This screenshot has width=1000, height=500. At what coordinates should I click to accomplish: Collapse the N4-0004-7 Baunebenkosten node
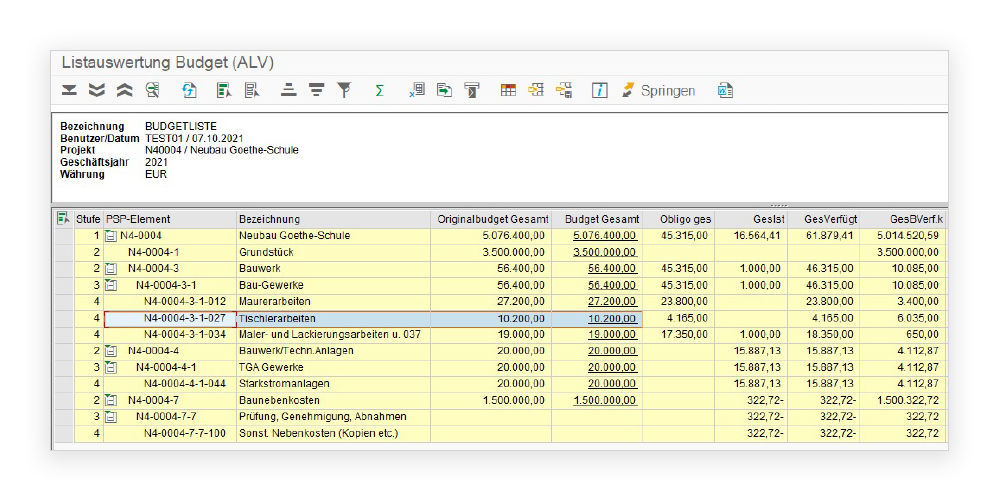pos(111,400)
